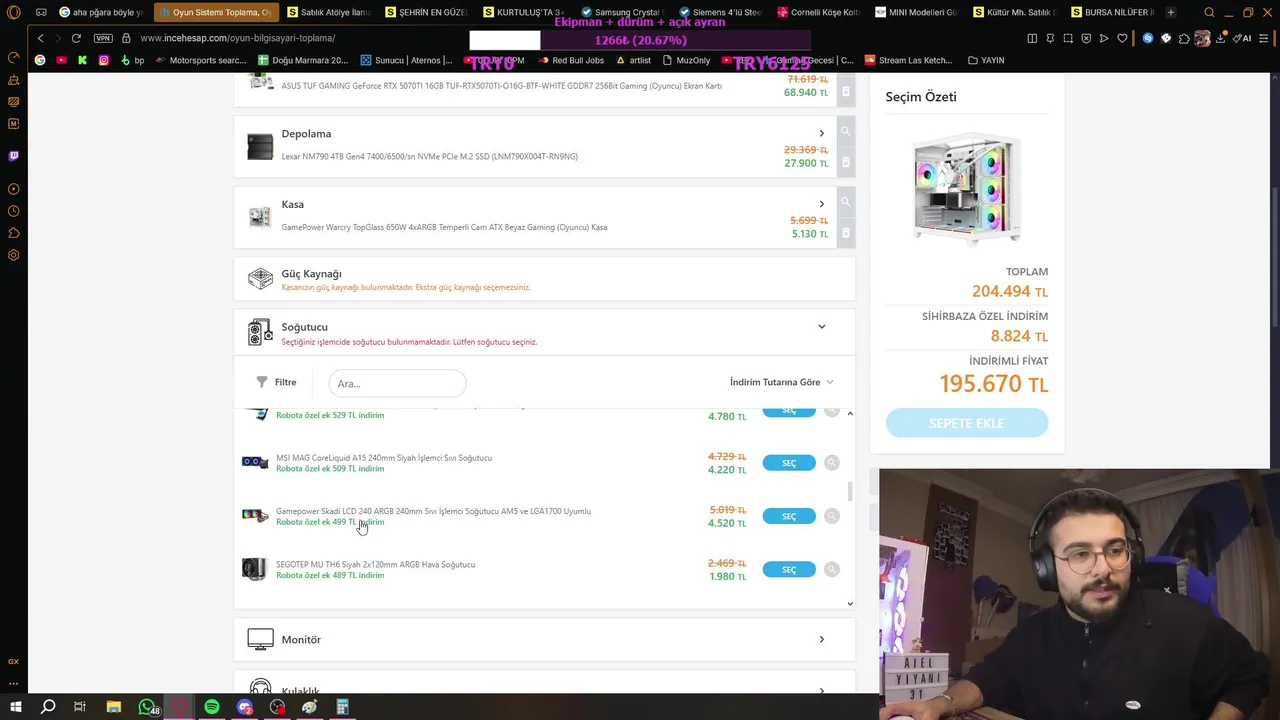This screenshot has height=720, width=1280.
Task: Open WhatsApp from the taskbar
Action: click(147, 707)
